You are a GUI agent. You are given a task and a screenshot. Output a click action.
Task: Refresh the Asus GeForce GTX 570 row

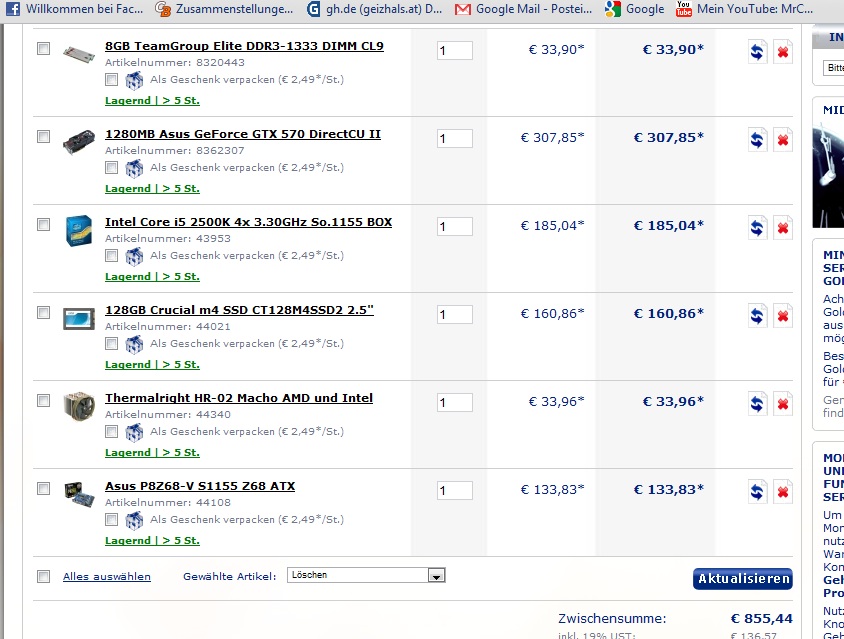[757, 140]
